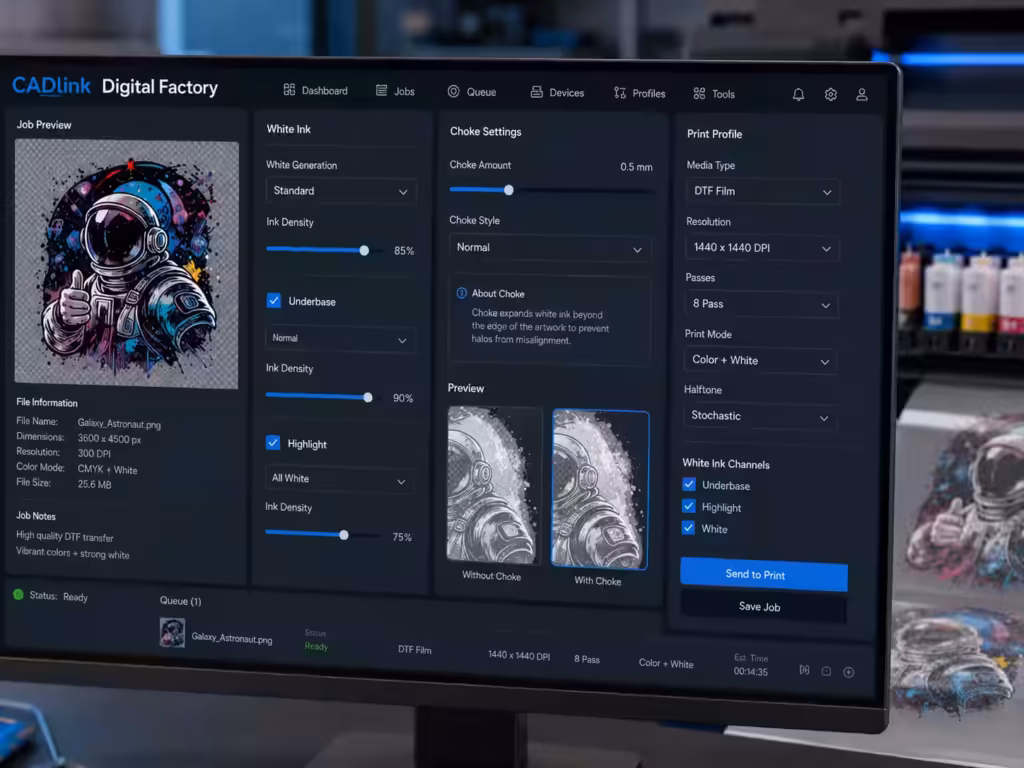1024x768 pixels.
Task: Toggle the Underbase white ink channel
Action: (x=688, y=485)
